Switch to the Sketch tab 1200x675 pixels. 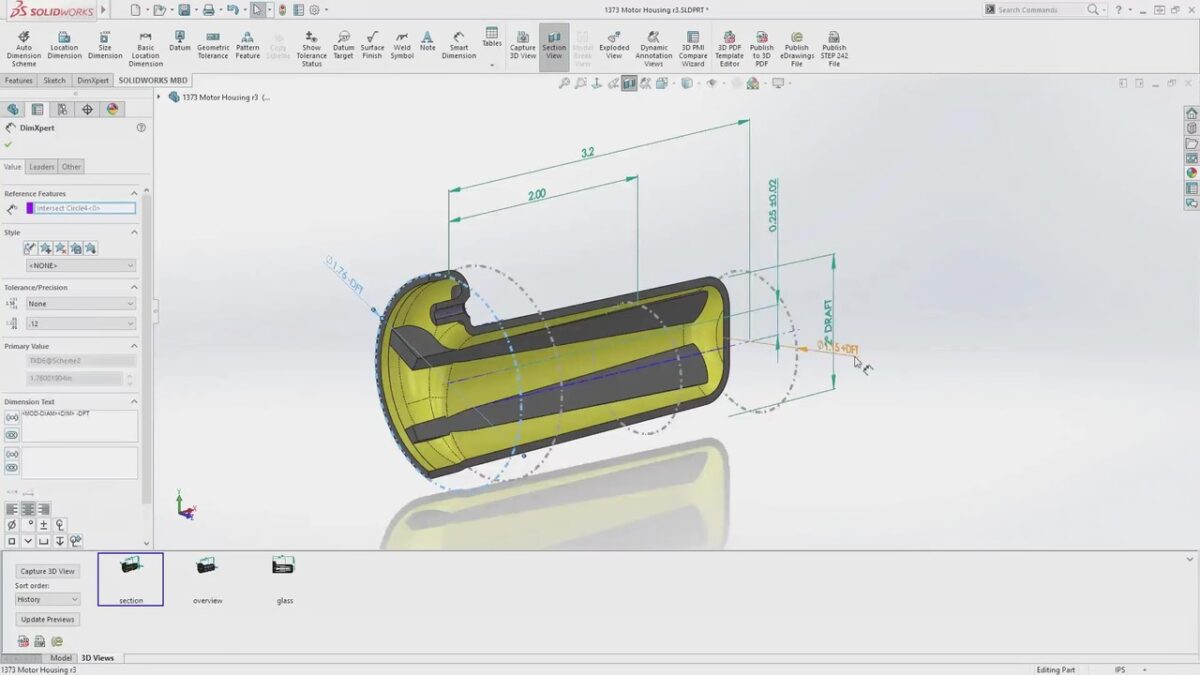[54, 81]
